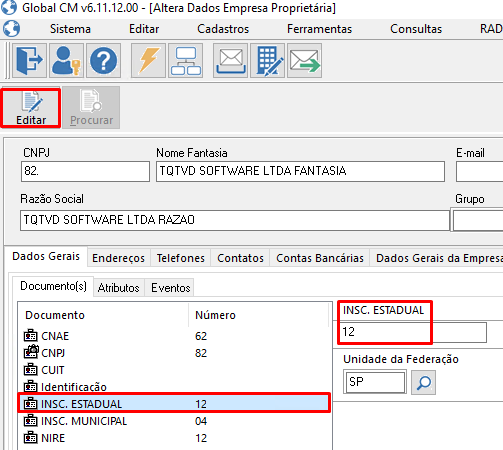Click the envelope inbox toolbar icon

230,61
